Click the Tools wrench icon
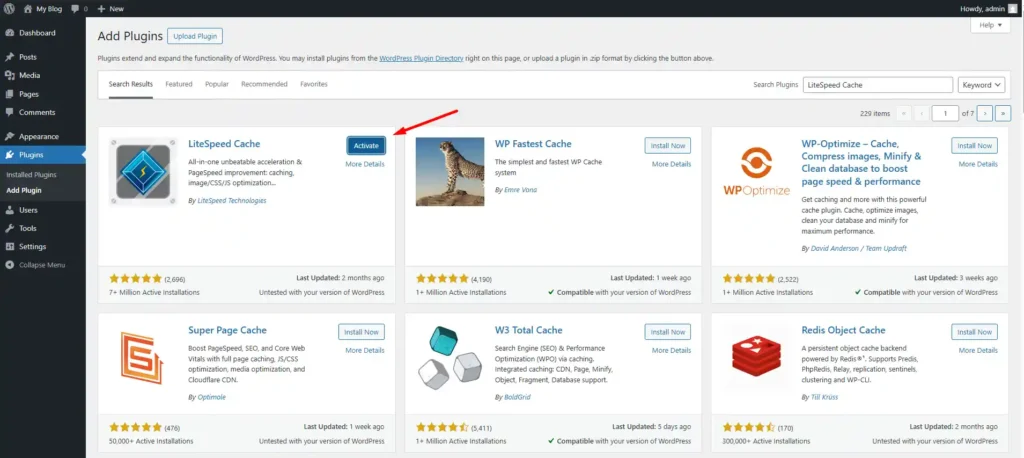The image size is (1024, 458). 10,228
